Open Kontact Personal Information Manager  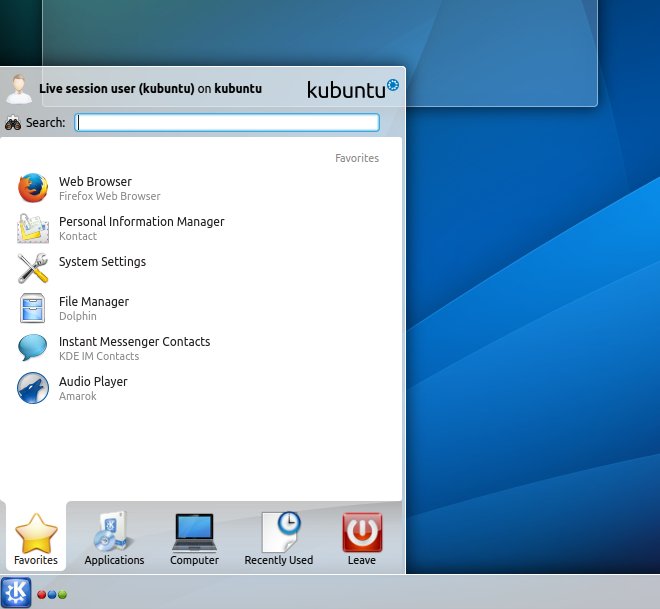pos(140,228)
